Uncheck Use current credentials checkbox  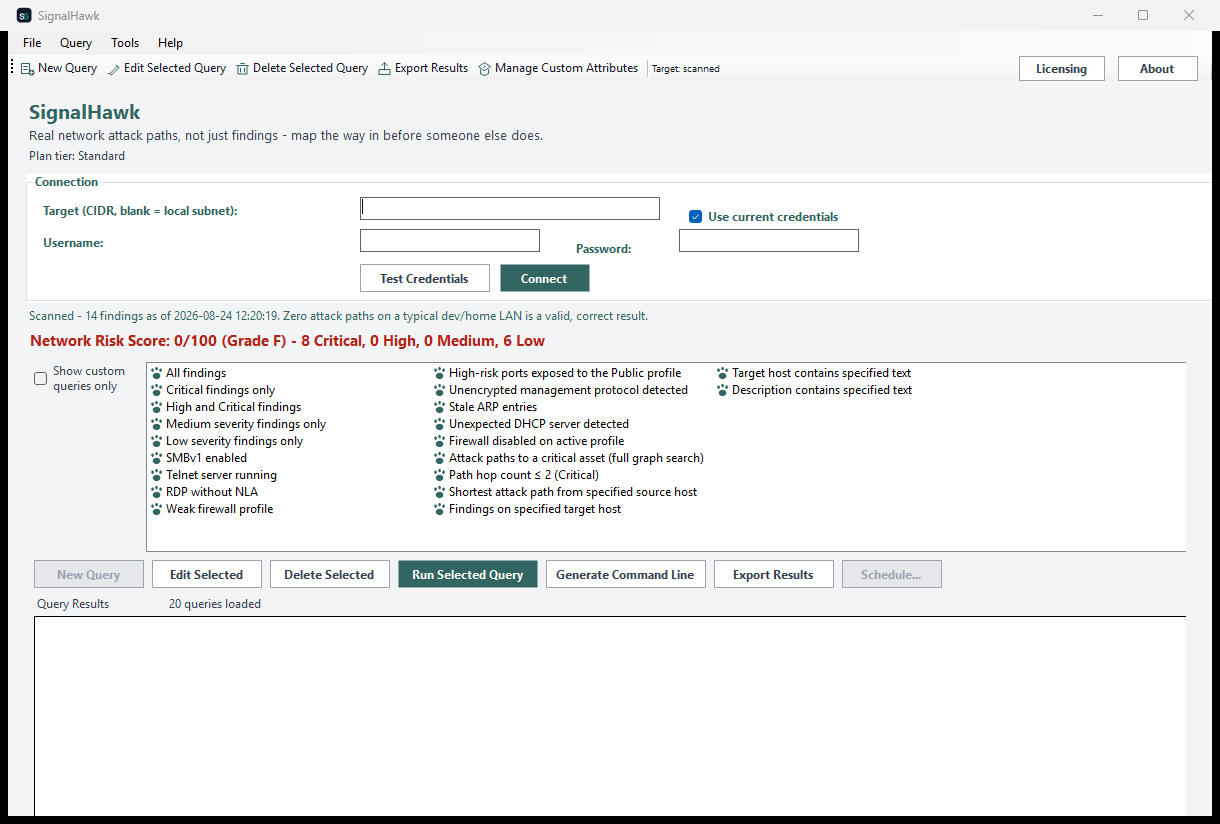(x=696, y=217)
